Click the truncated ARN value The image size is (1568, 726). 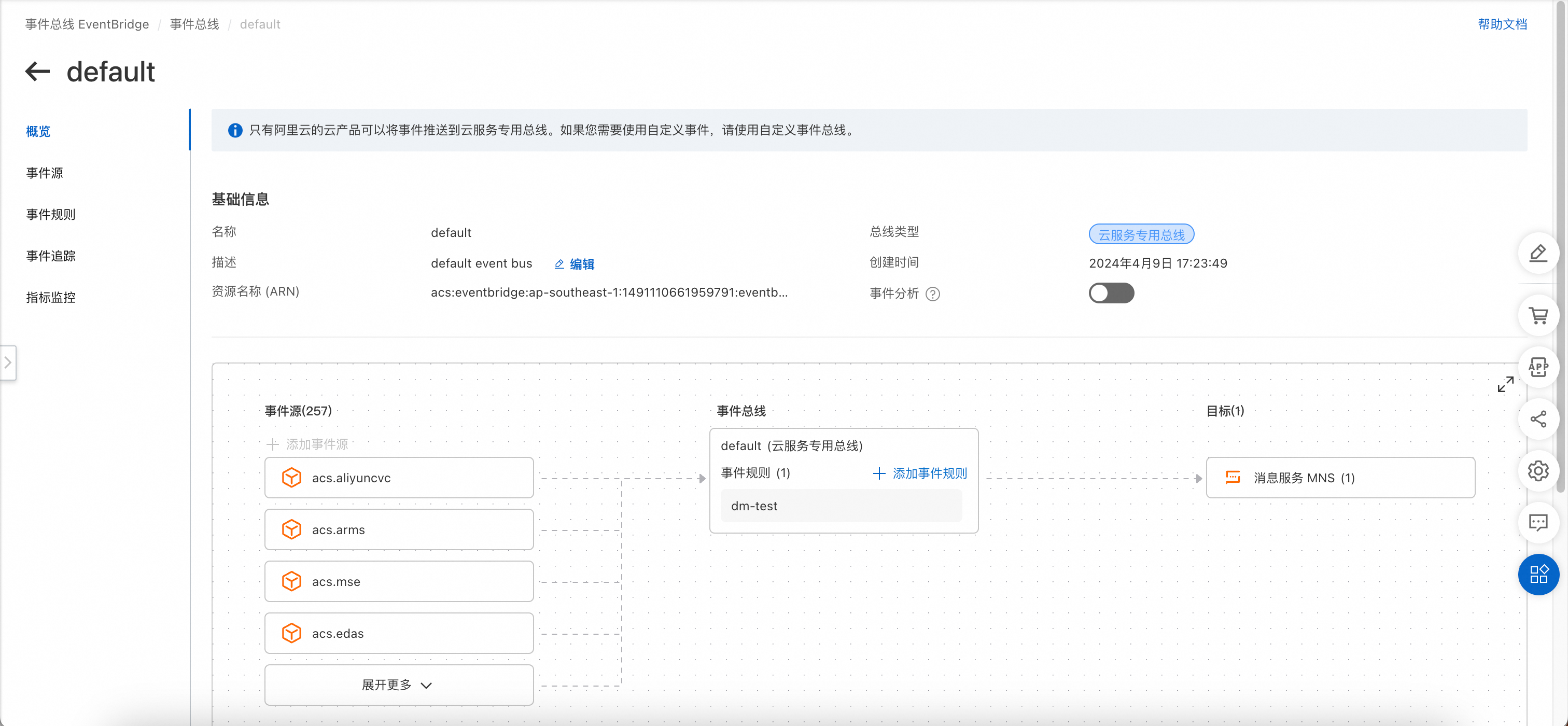click(x=609, y=292)
